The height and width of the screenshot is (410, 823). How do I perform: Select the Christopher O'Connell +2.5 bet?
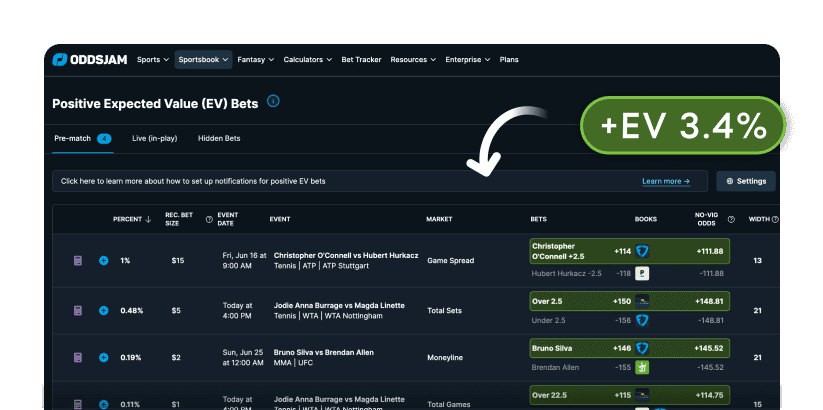(x=629, y=251)
